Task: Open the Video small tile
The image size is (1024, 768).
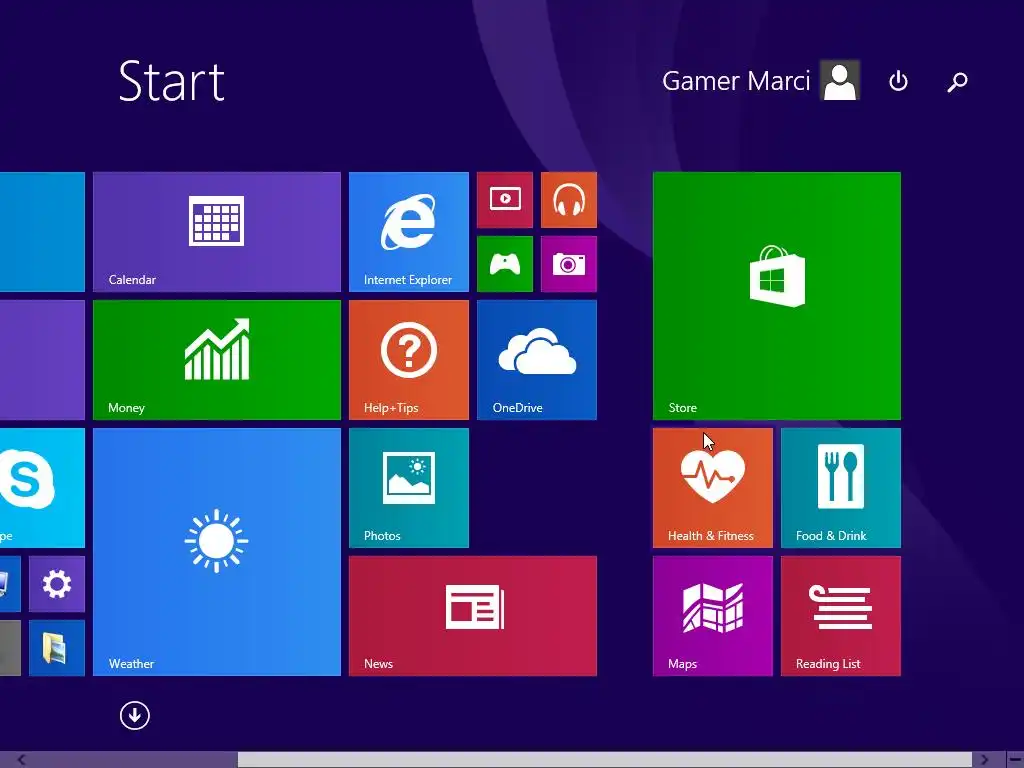Action: pos(505,200)
